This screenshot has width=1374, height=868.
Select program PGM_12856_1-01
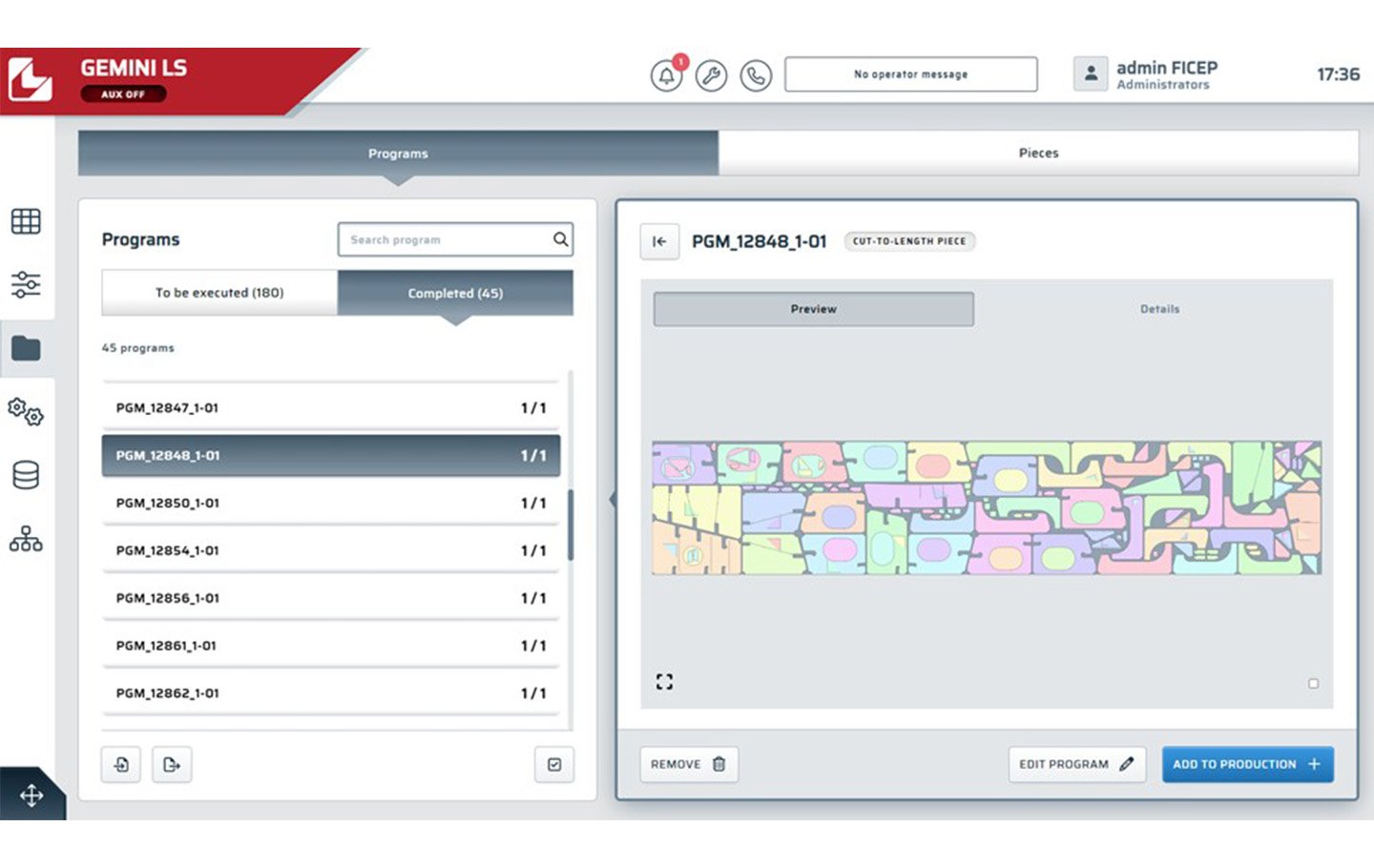tap(331, 598)
